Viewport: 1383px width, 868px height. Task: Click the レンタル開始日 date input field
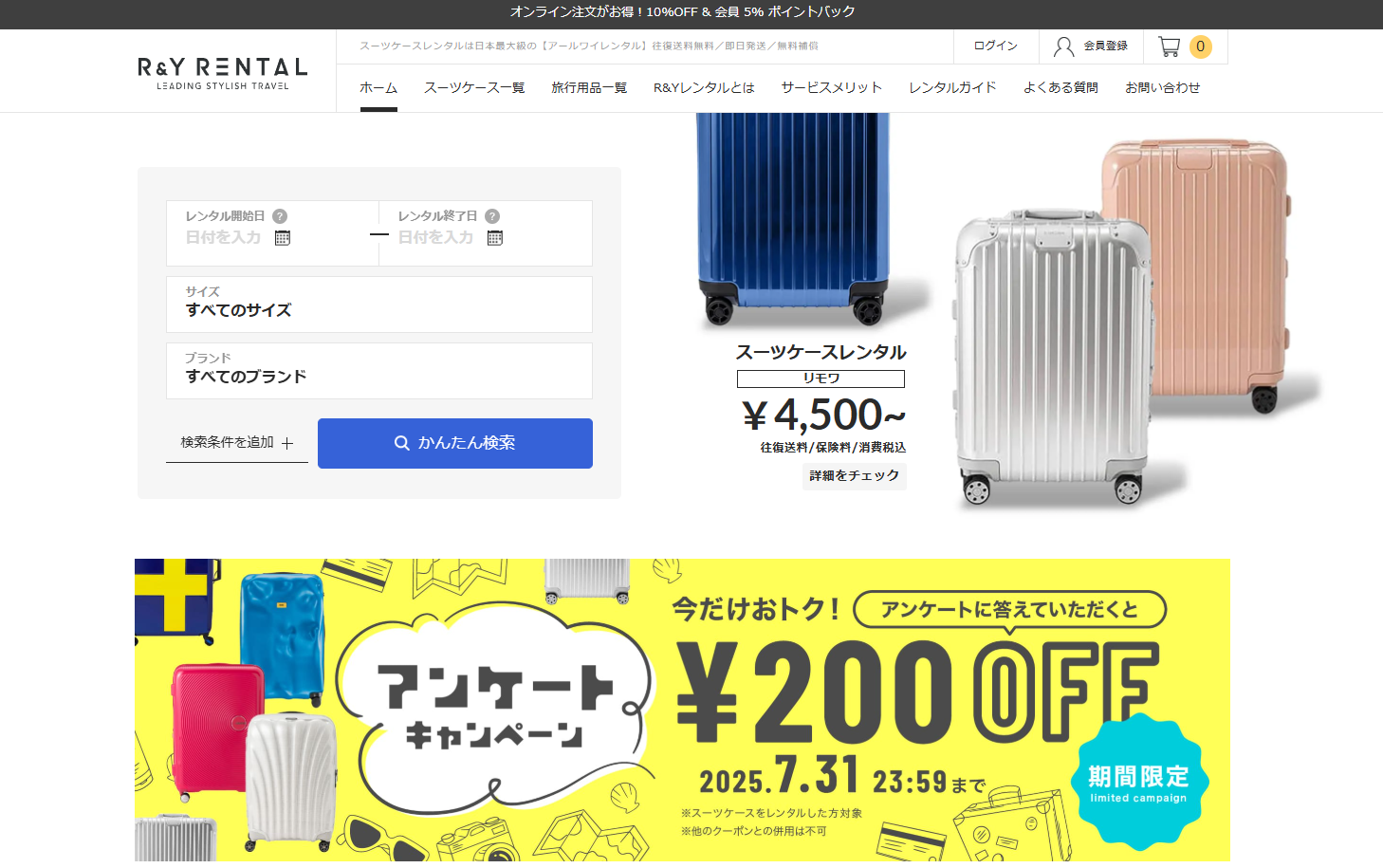coord(272,233)
